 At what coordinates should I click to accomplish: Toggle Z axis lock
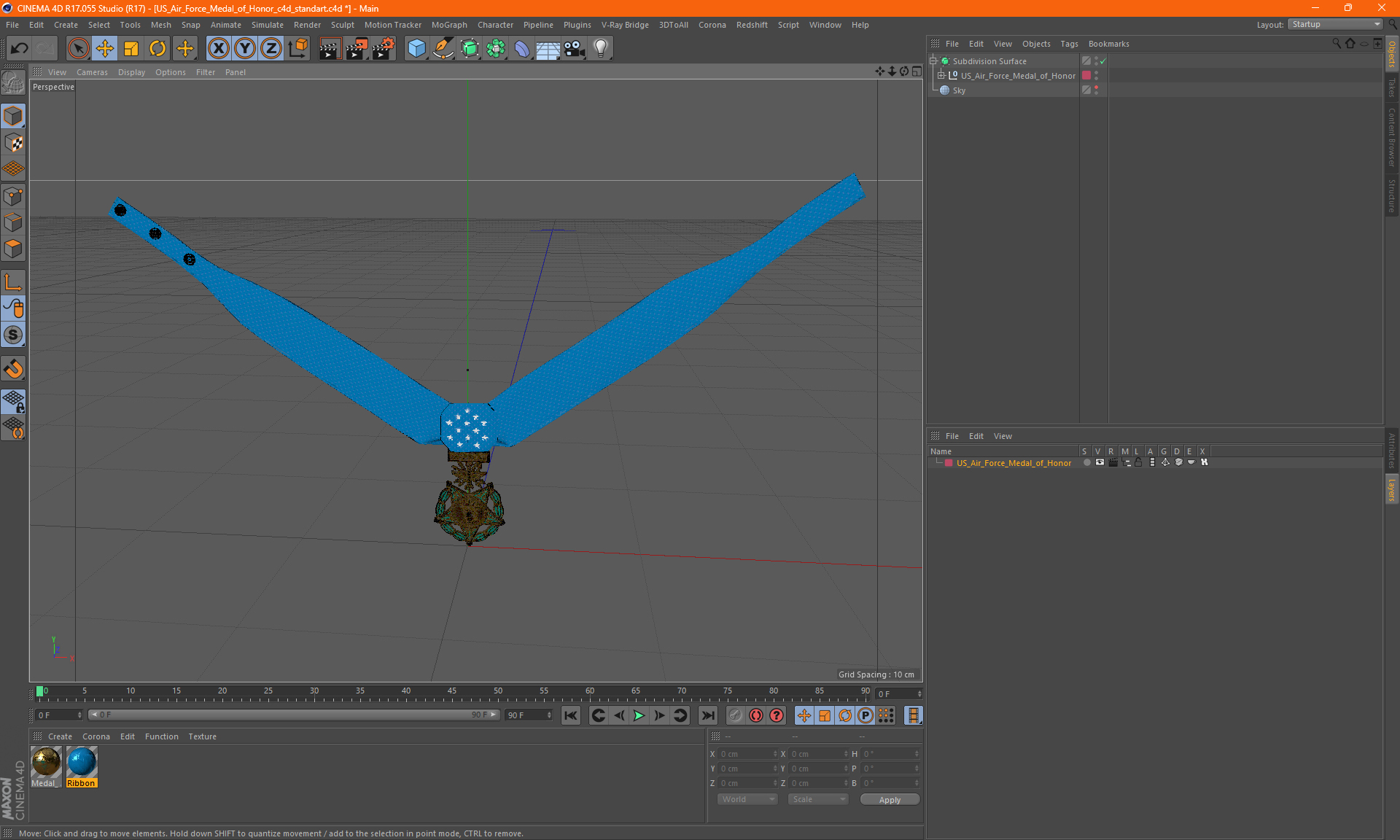[271, 49]
